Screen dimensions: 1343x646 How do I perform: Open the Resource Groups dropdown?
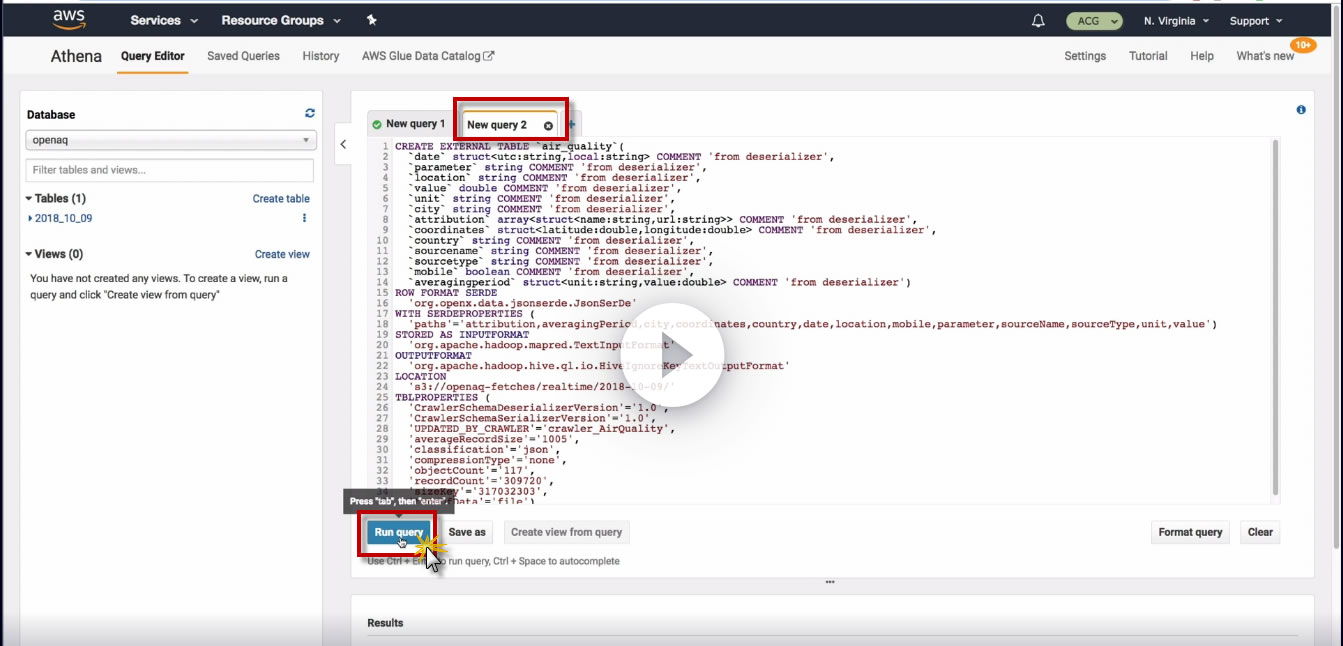click(x=281, y=20)
